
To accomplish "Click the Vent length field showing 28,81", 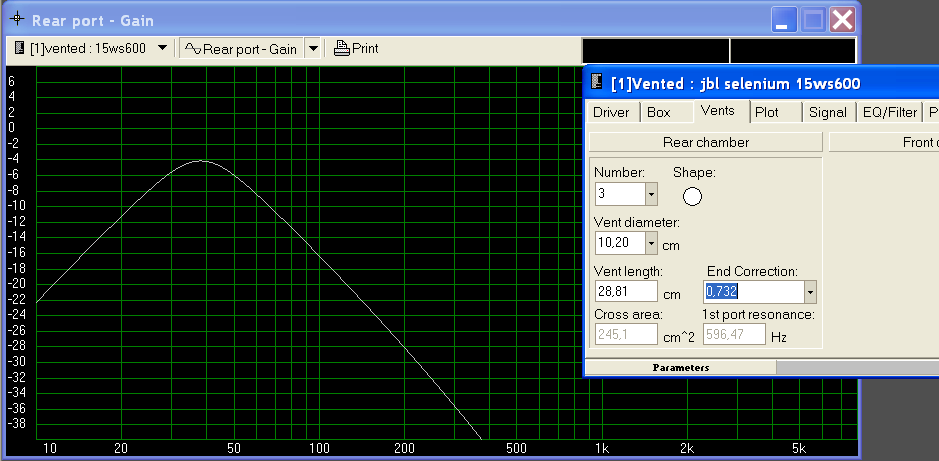I will (626, 292).
